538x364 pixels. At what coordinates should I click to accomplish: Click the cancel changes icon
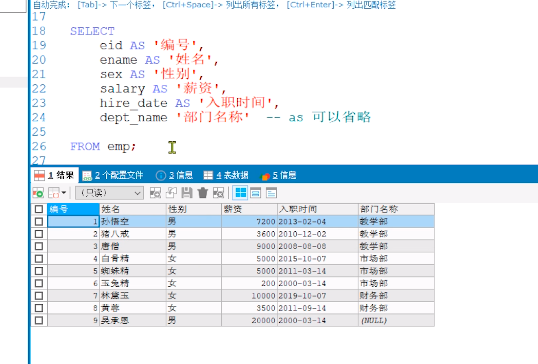(x=218, y=193)
